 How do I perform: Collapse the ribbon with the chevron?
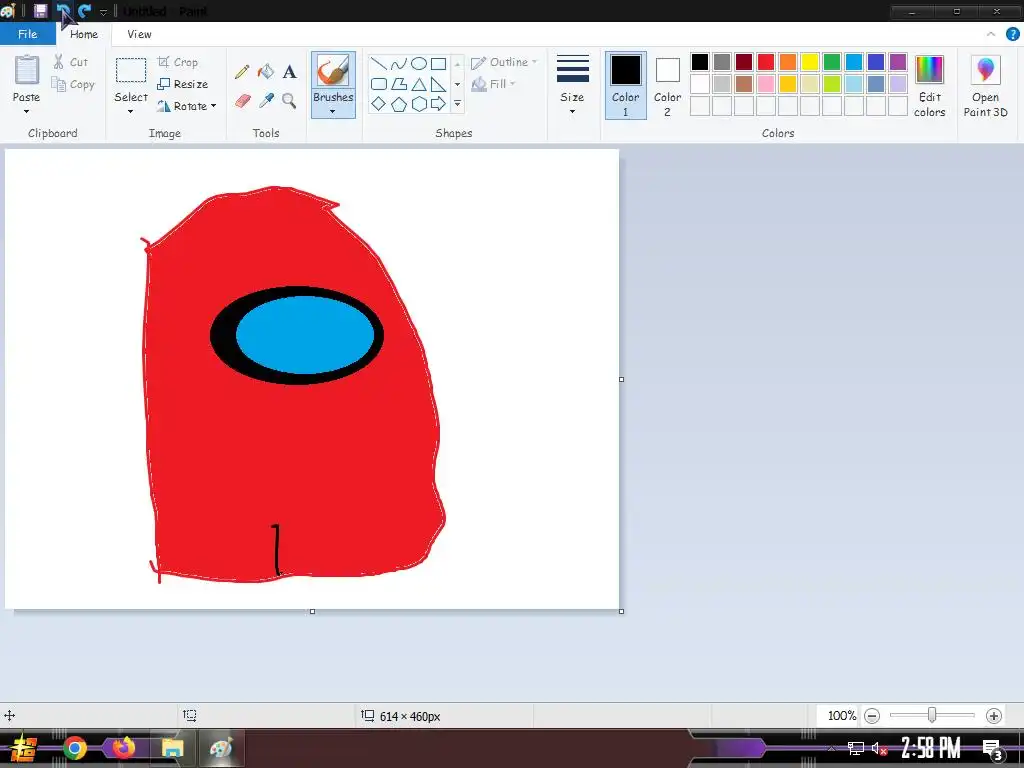pos(991,34)
